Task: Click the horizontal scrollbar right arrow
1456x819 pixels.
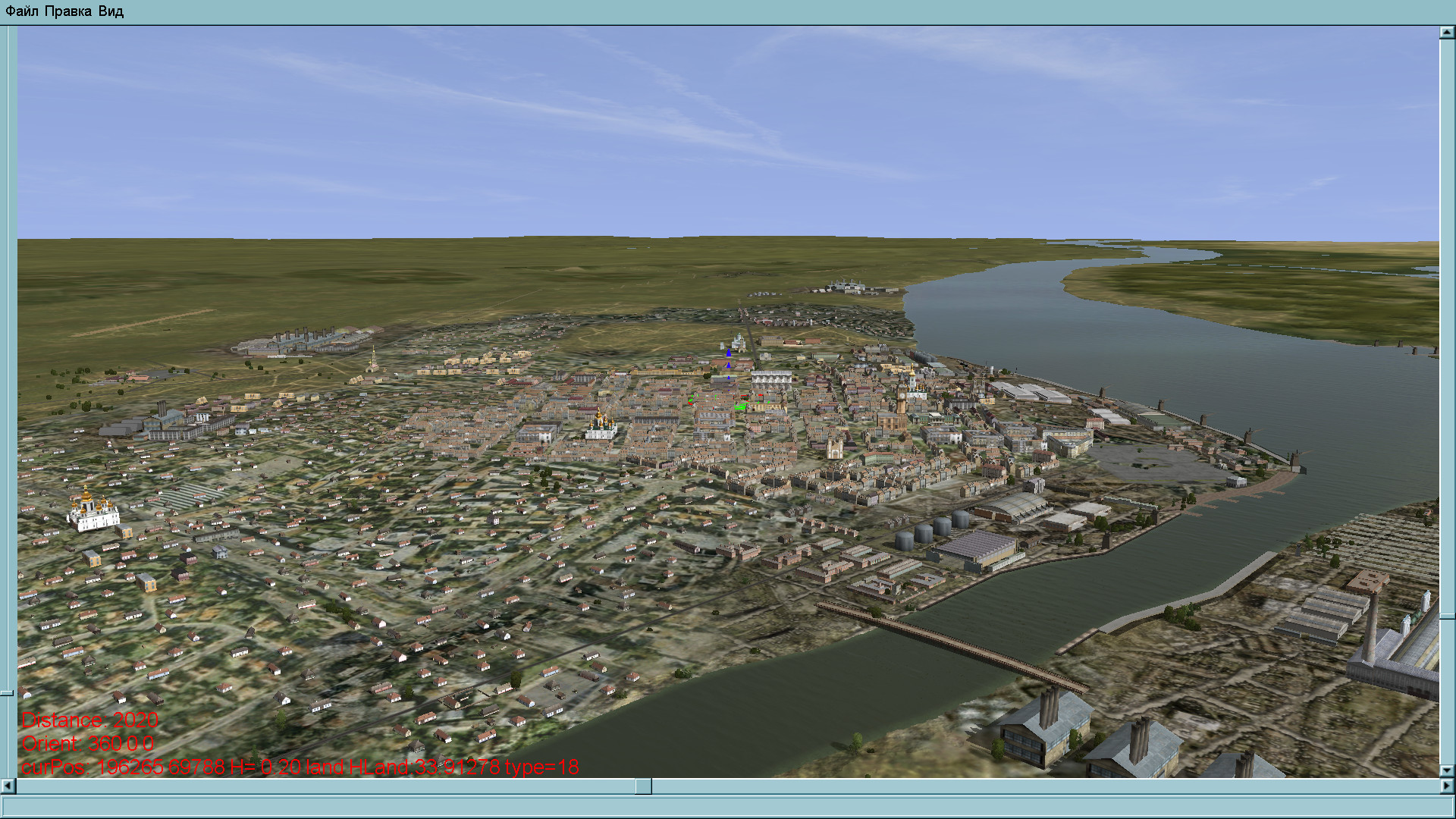Action: [1447, 786]
